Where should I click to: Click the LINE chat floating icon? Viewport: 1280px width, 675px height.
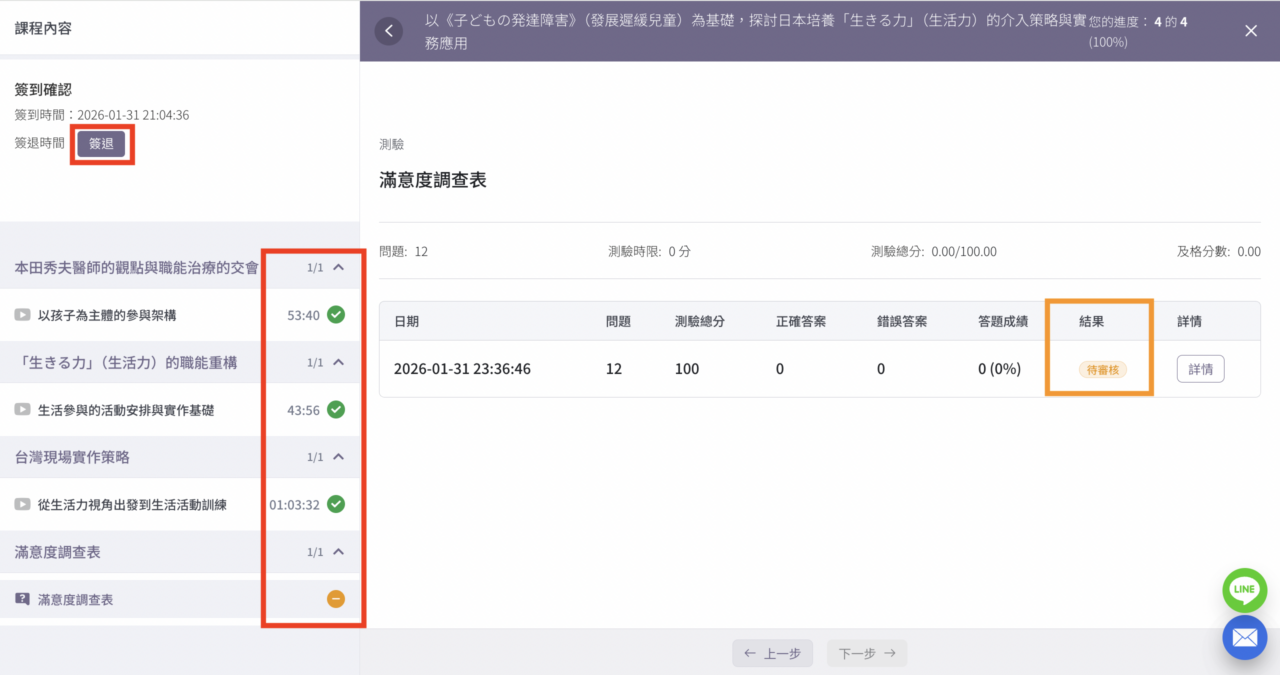click(1244, 590)
